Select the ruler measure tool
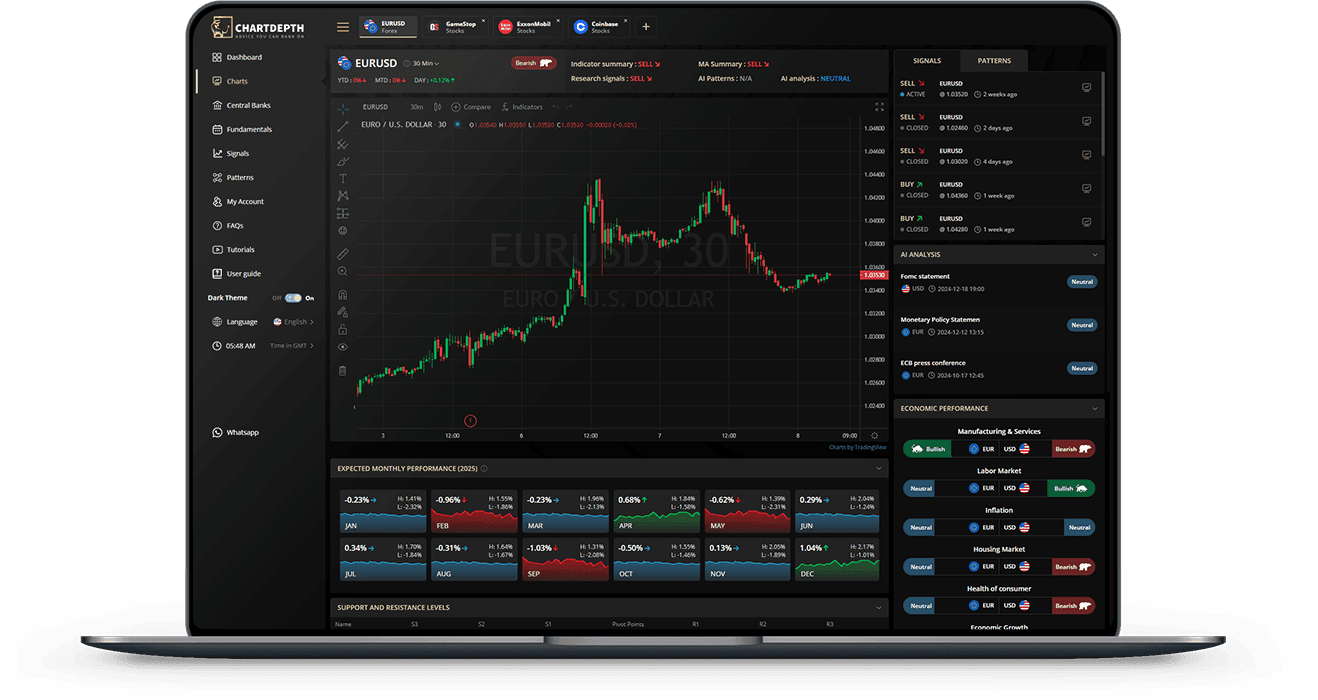This screenshot has width=1318, height=700. (x=343, y=254)
